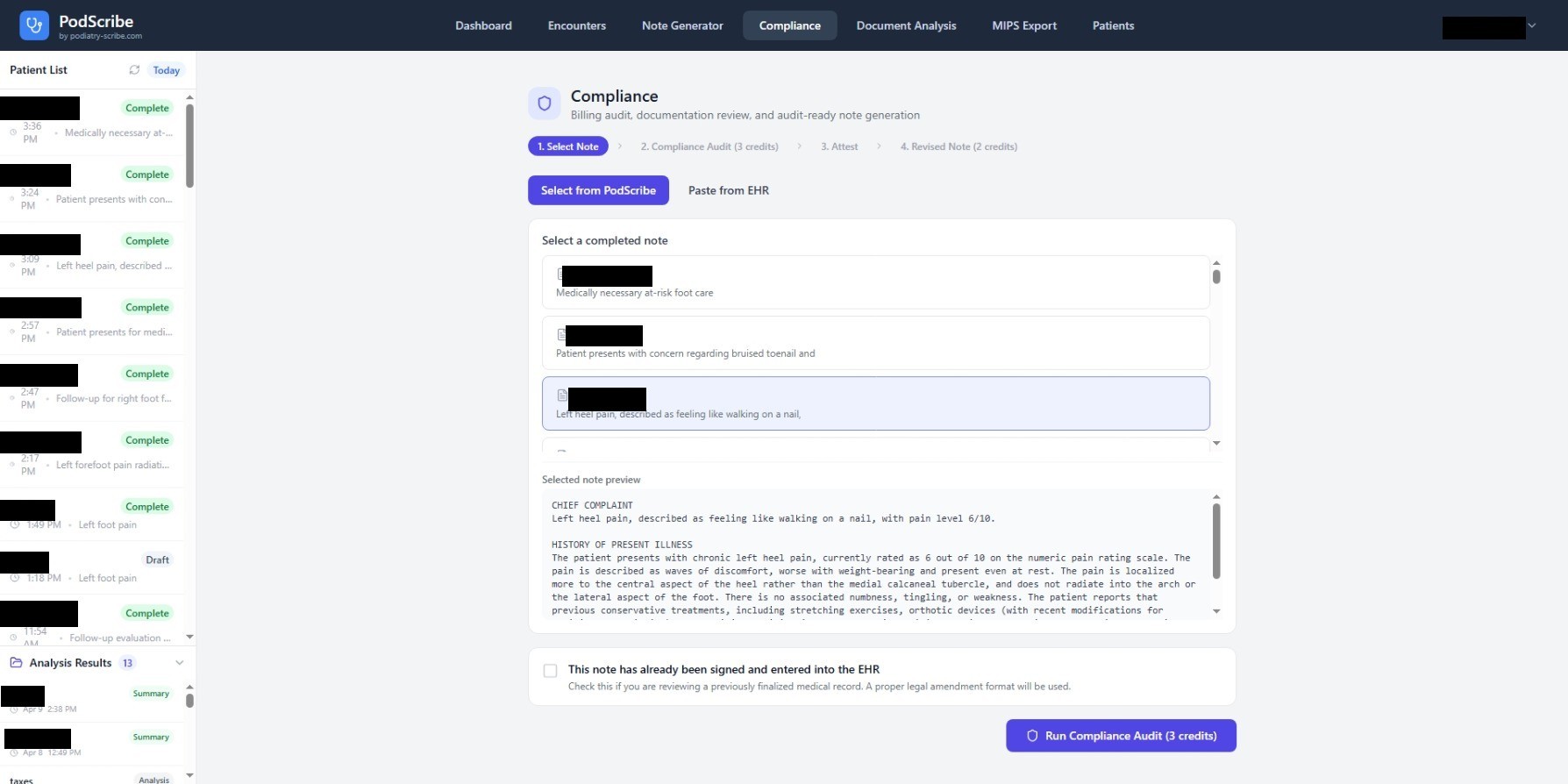The width and height of the screenshot is (1568, 784).
Task: Open Document Analysis tab
Action: click(x=906, y=25)
